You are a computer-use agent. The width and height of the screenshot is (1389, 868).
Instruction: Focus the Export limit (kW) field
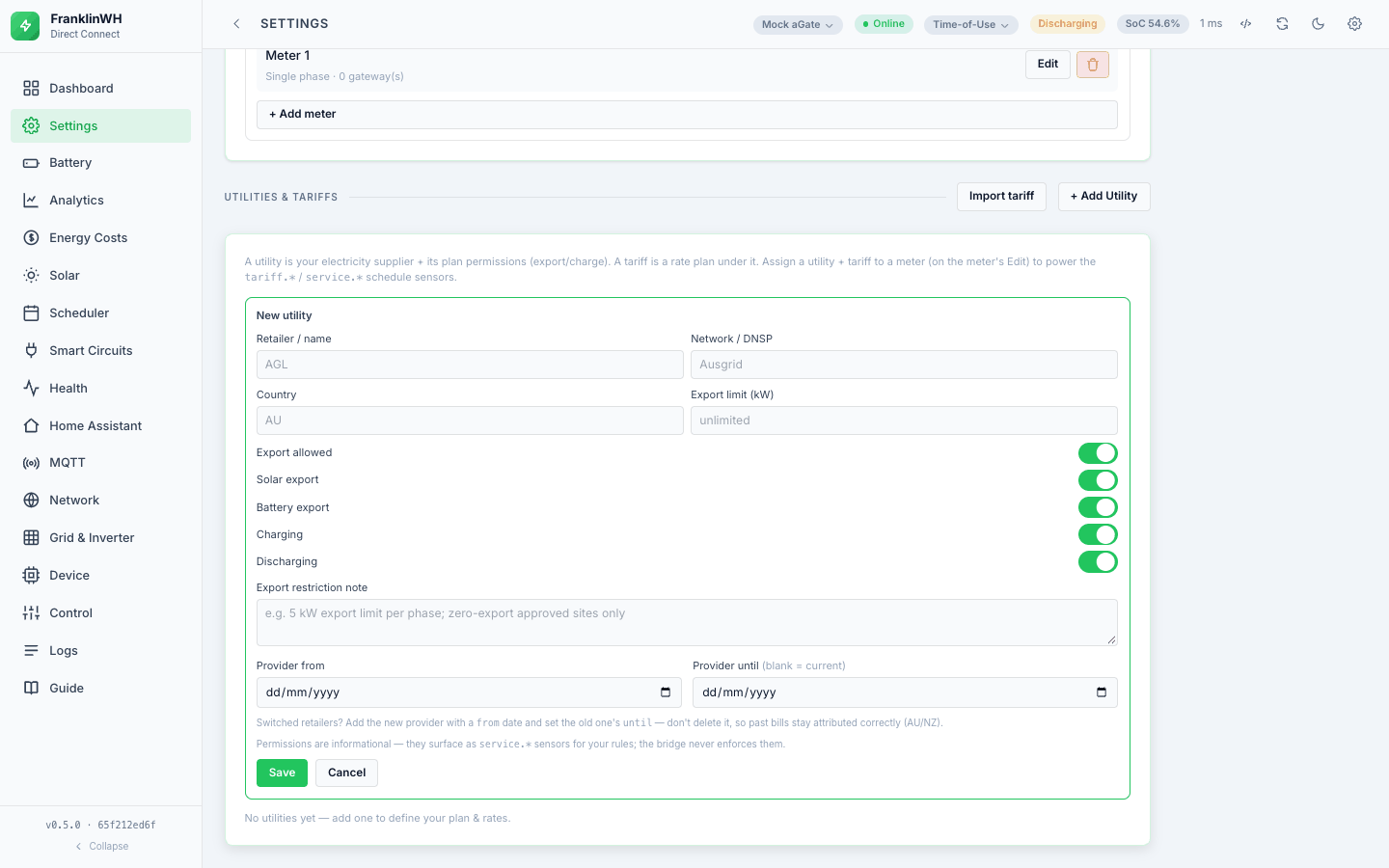pyautogui.click(x=904, y=420)
